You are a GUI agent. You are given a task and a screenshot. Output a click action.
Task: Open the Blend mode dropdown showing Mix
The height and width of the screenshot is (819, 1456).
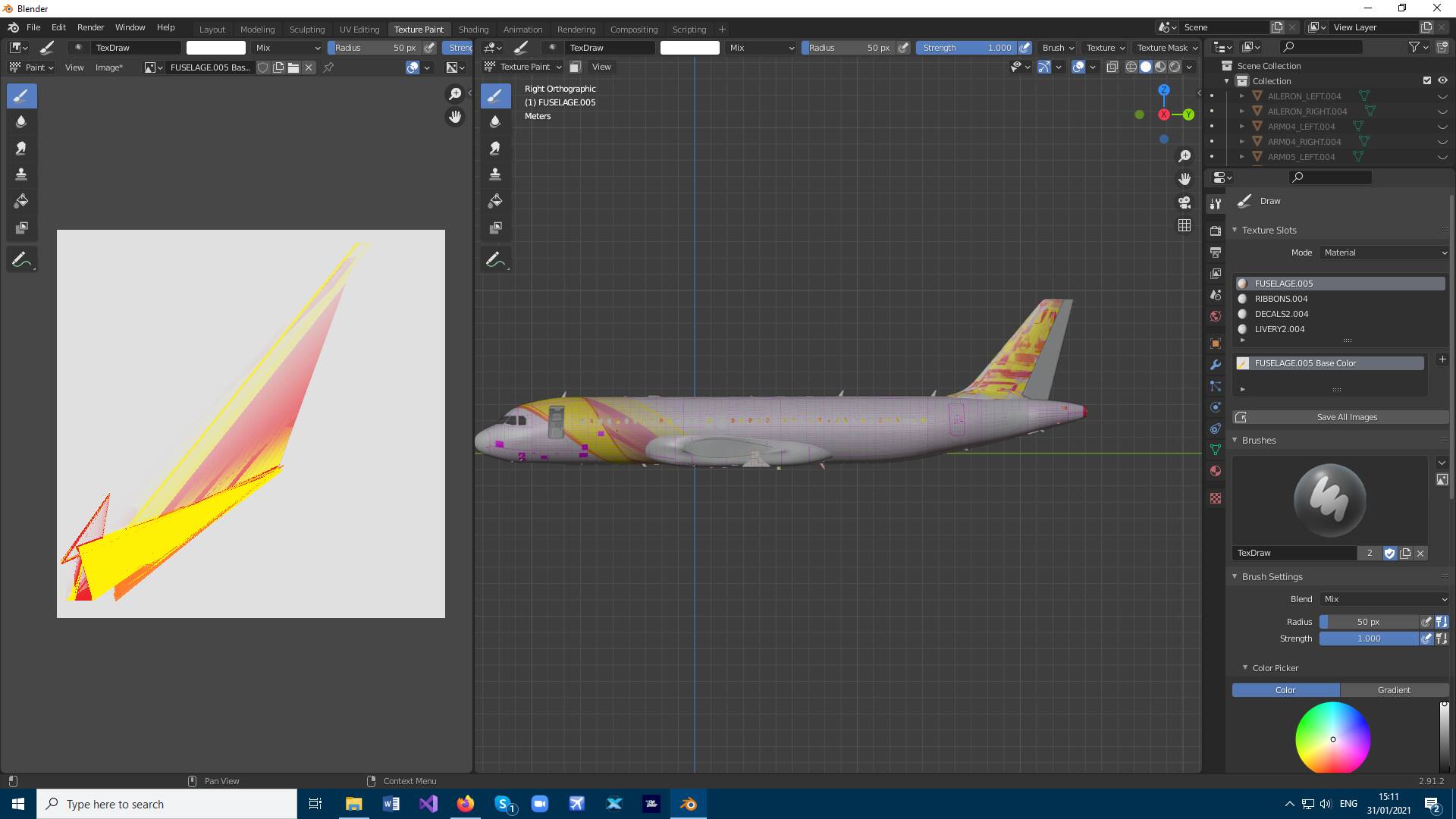click(1383, 599)
